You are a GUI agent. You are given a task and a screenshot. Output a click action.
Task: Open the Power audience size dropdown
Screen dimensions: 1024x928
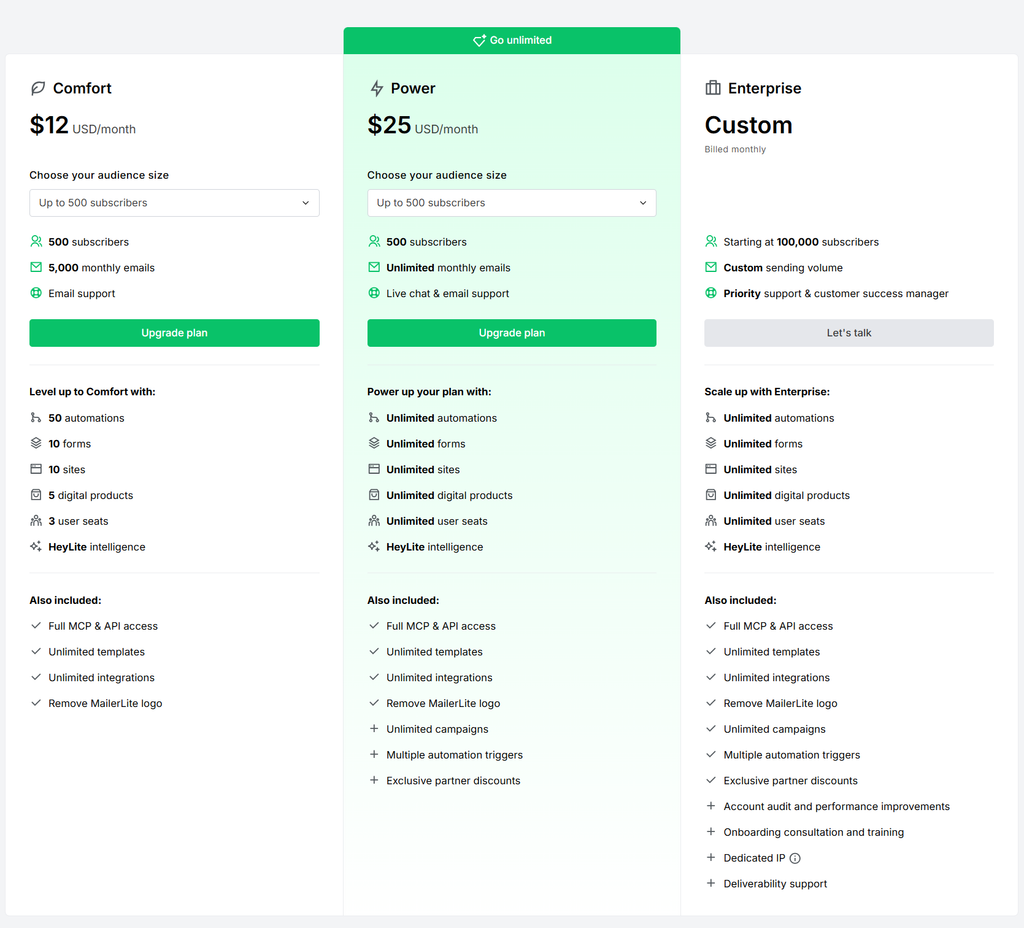511,203
